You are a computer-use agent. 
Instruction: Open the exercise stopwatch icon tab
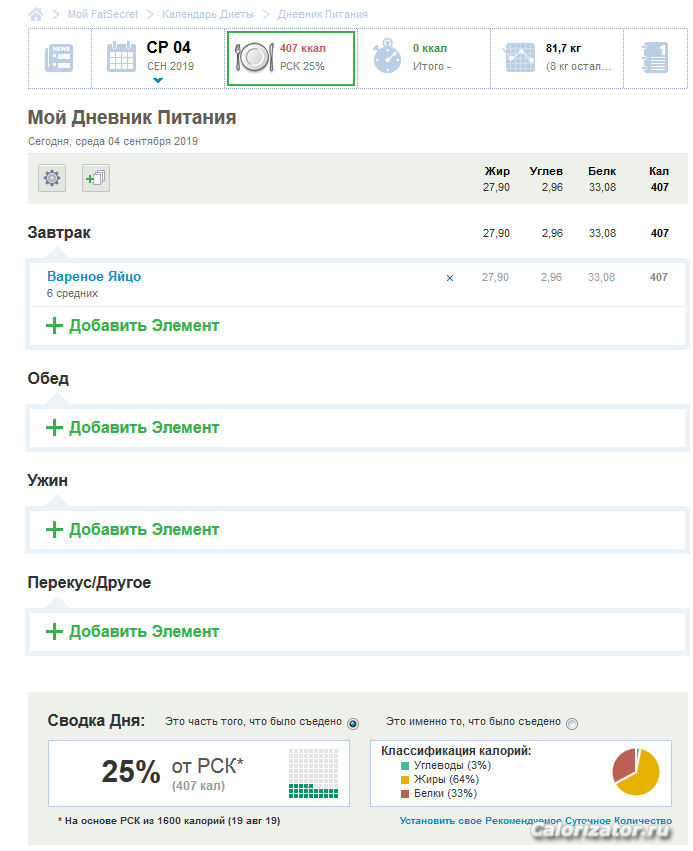[x=386, y=57]
